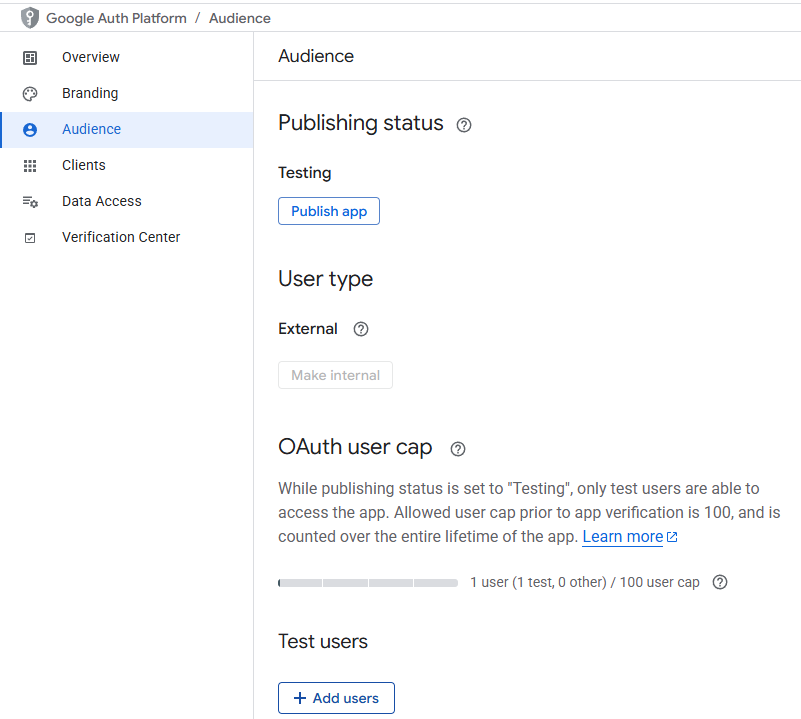Click the Testing status text
Image resolution: width=801 pixels, height=719 pixels.
(x=304, y=173)
